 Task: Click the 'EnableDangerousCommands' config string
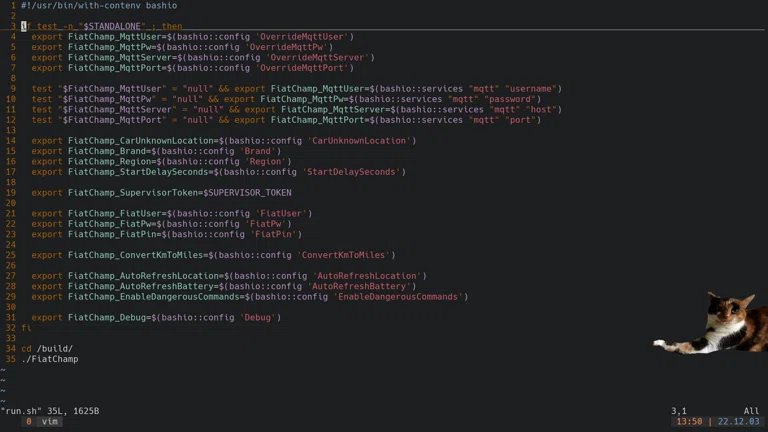pyautogui.click(x=398, y=297)
